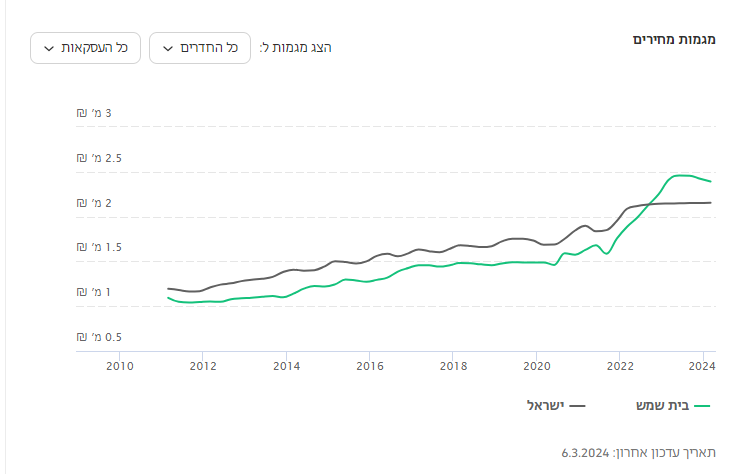Click the last-updated date 6.3.2024 text
740x474 pixels.
589,452
